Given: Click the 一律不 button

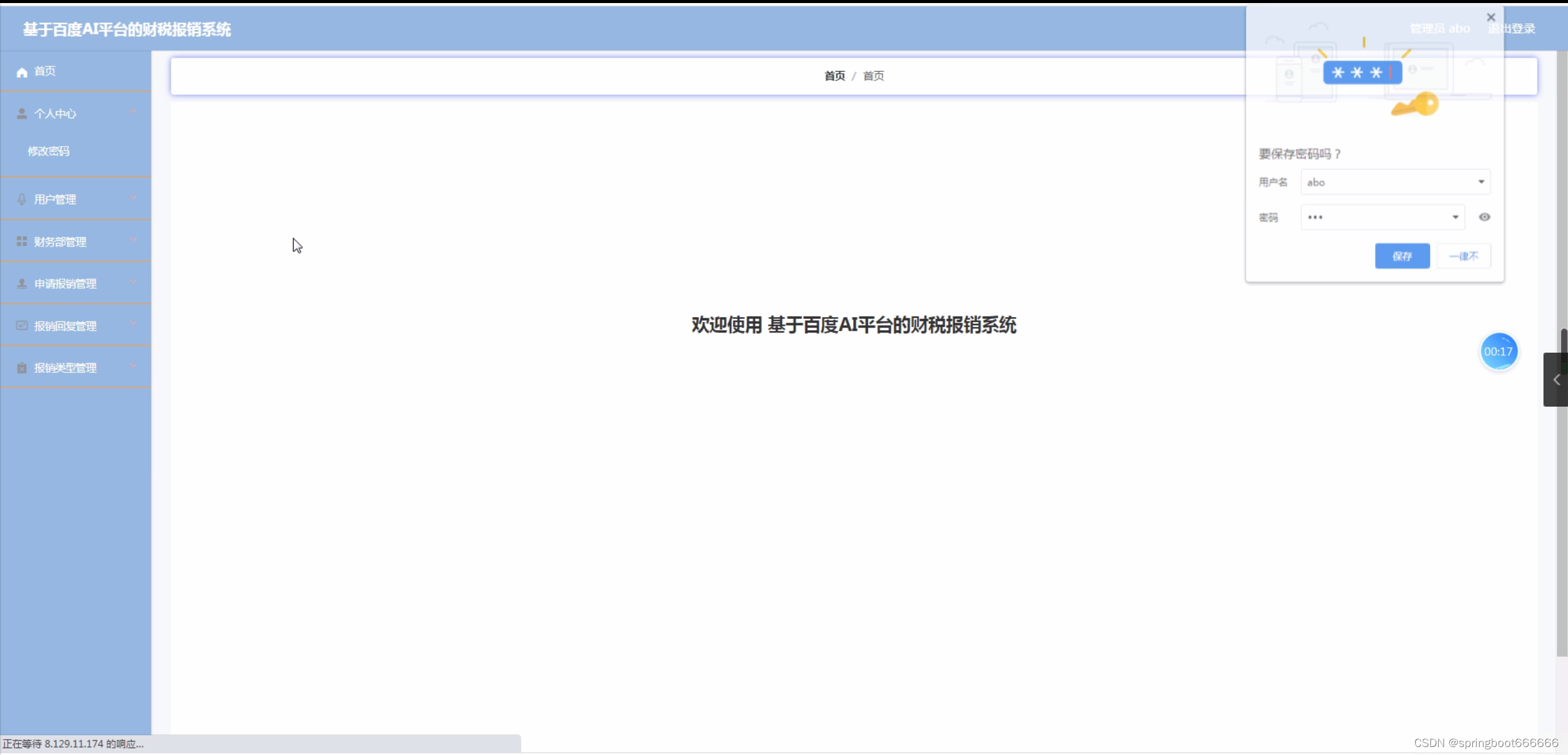Looking at the screenshot, I should (x=1464, y=256).
